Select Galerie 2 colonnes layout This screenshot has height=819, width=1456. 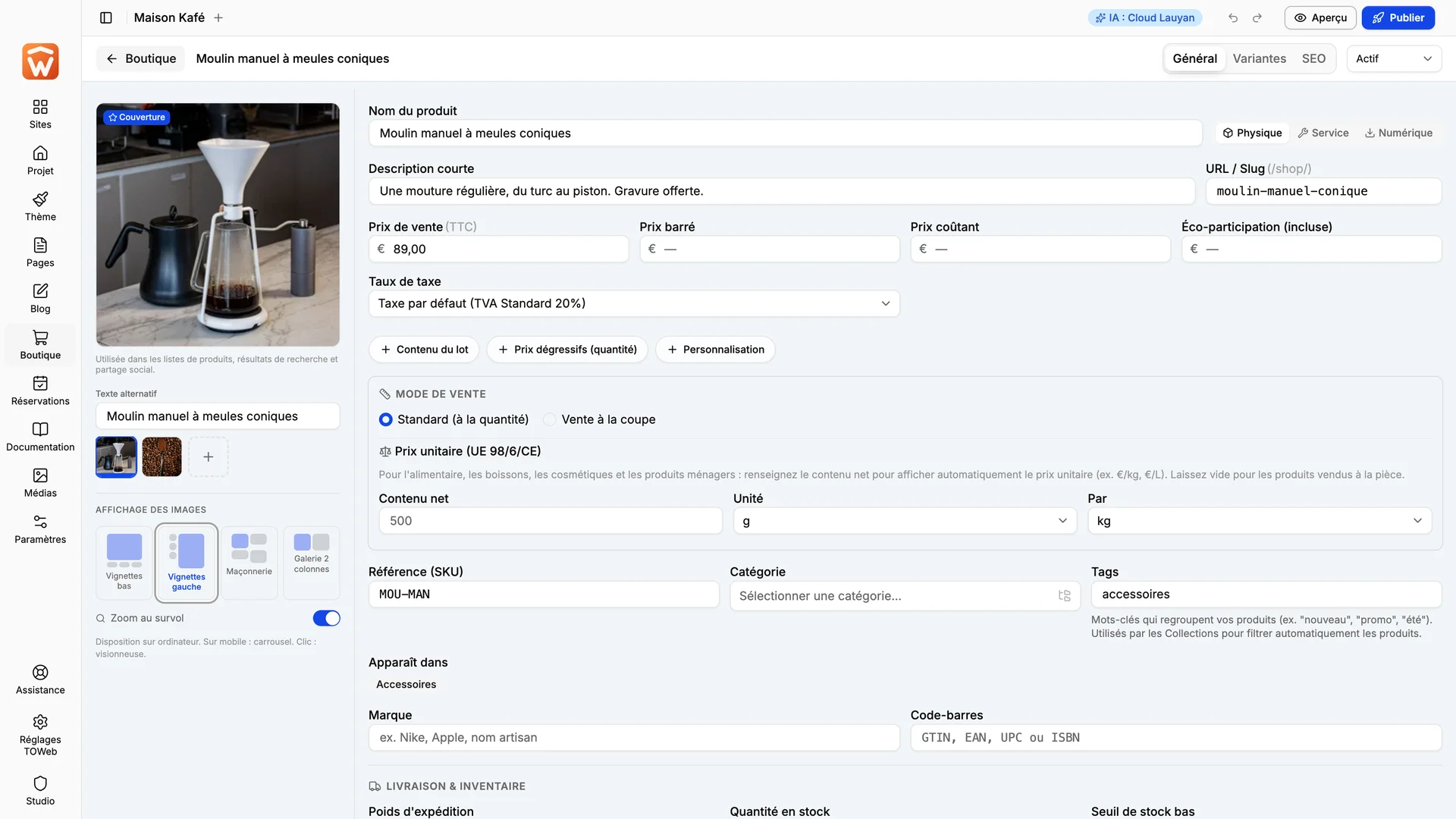(312, 563)
